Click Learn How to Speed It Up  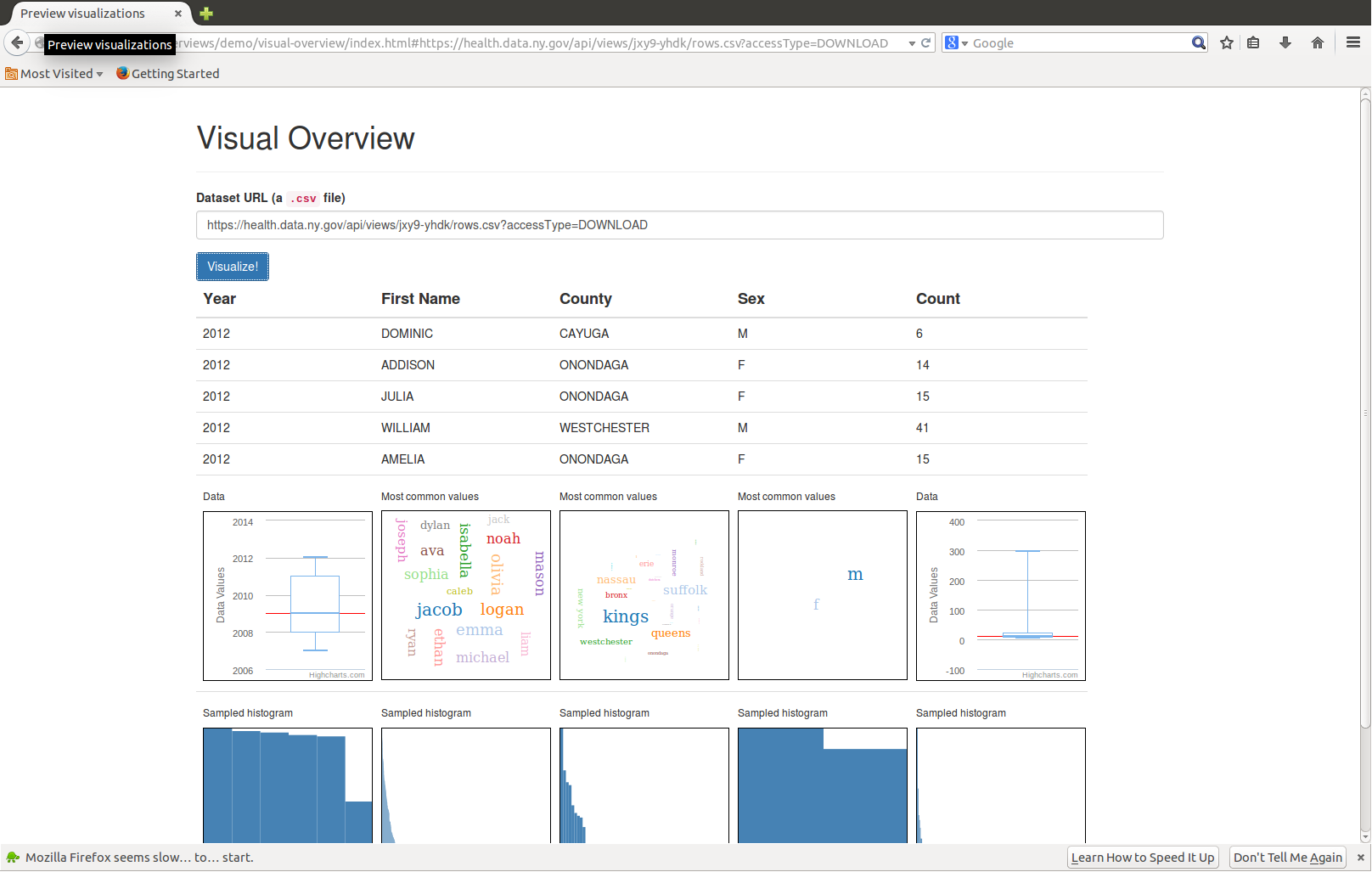pos(1143,858)
